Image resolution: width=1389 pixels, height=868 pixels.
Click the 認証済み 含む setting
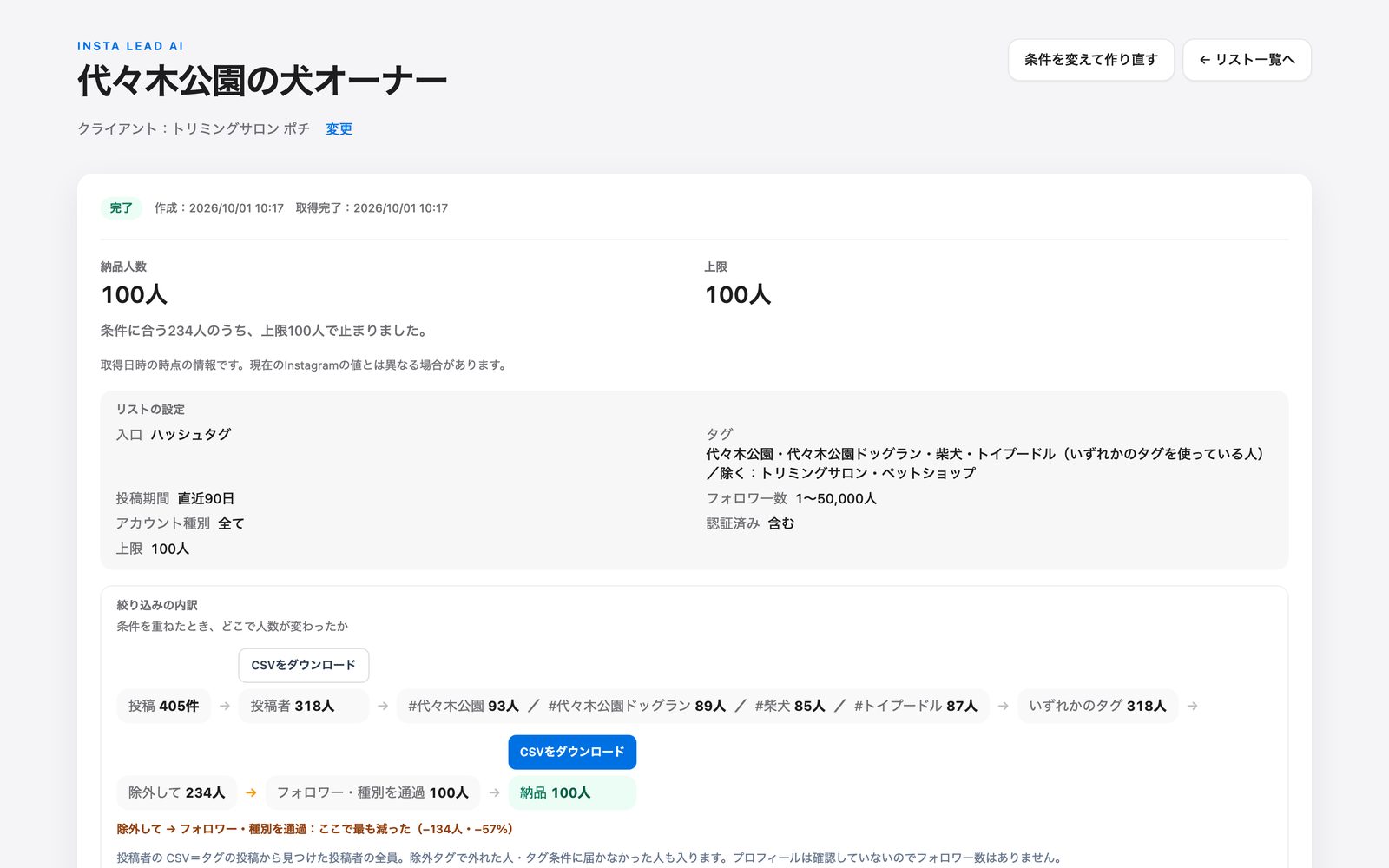tap(750, 523)
